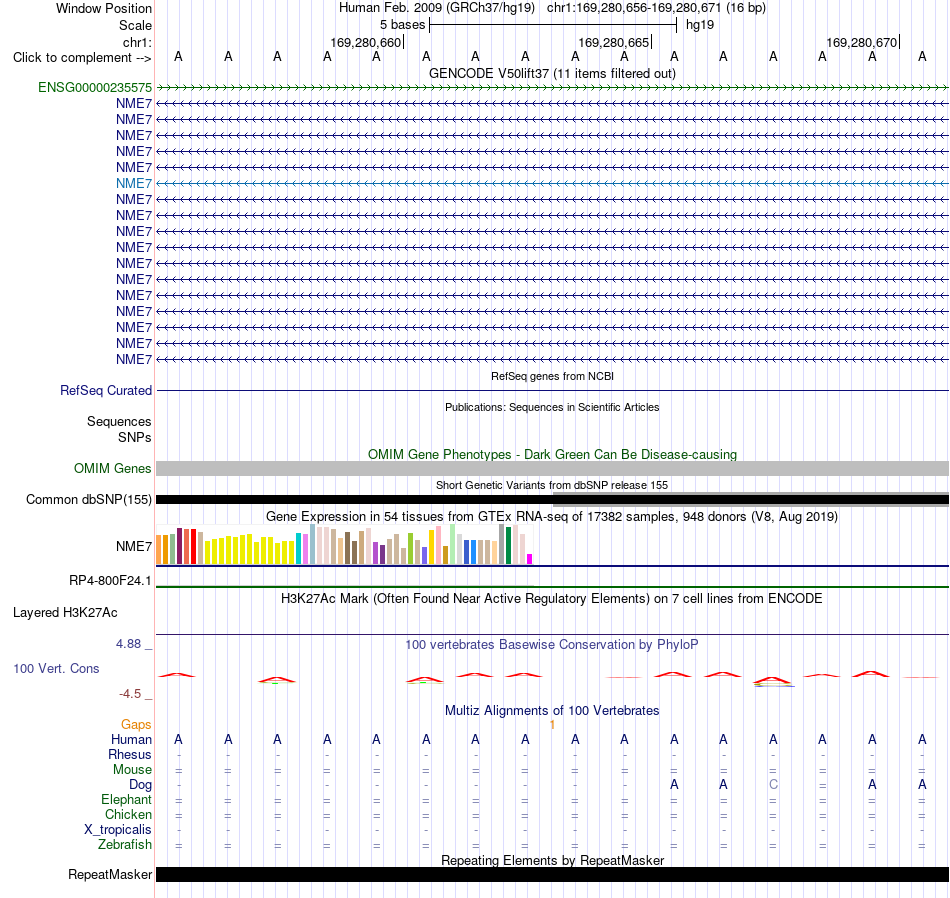Select the X_tropicalis species label
Viewport: 950px width, 898px height.
(118, 830)
